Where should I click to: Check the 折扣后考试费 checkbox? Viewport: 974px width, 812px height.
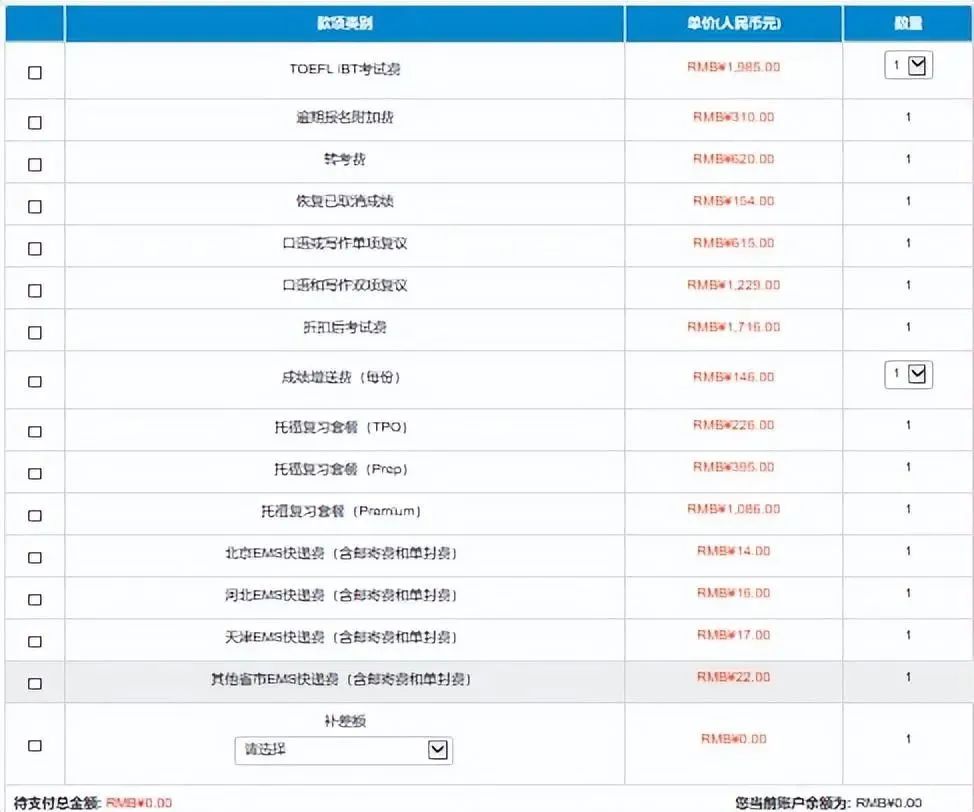(35, 332)
